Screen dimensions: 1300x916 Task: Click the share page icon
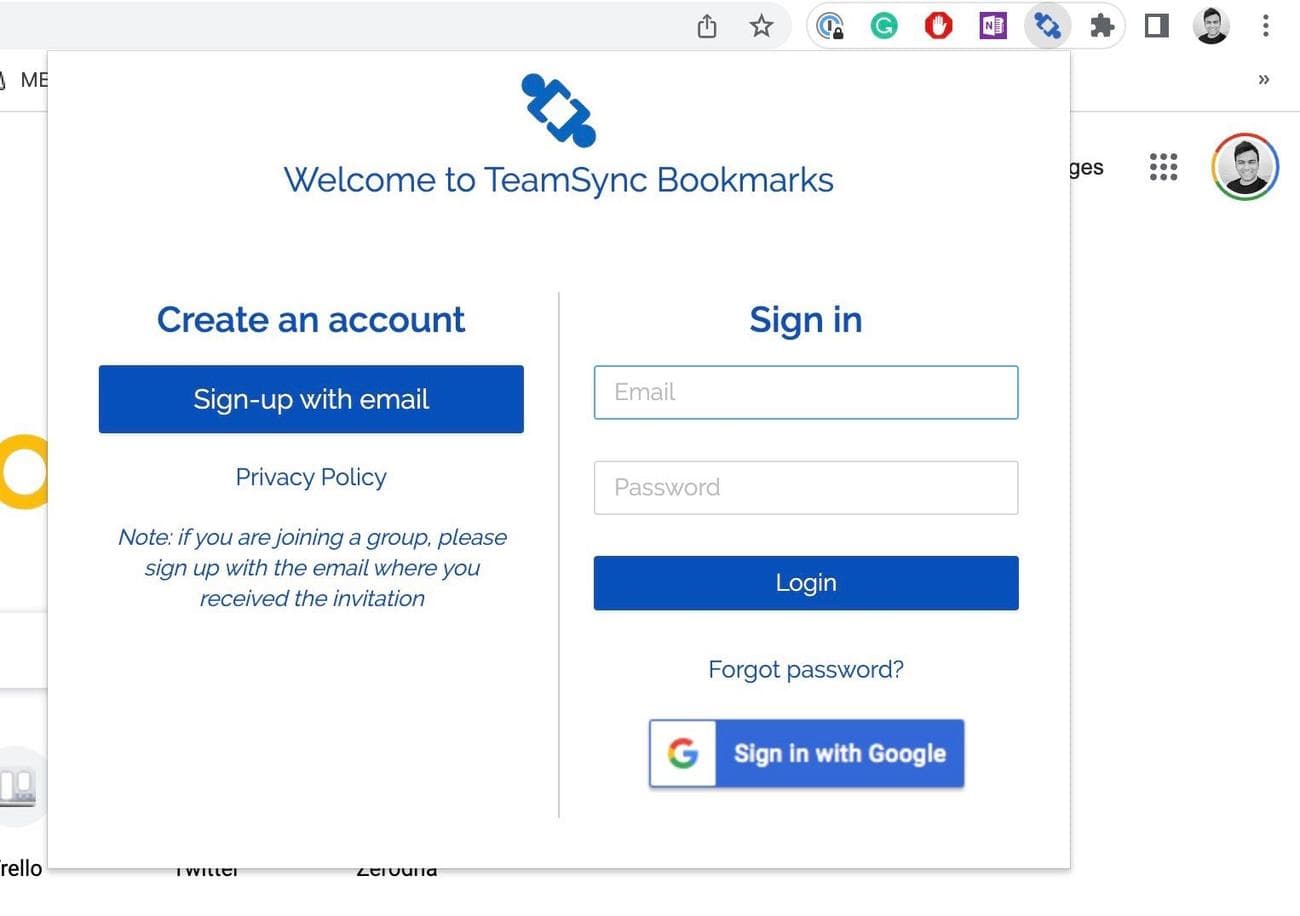coord(707,27)
